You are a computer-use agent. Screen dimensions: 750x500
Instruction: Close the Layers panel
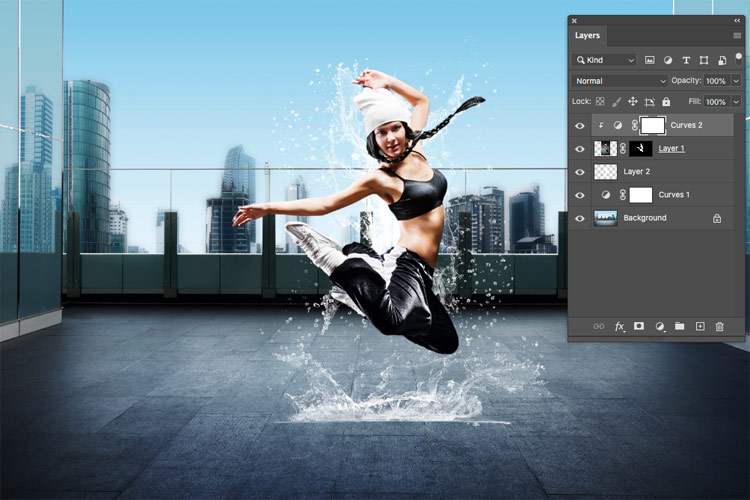point(574,21)
